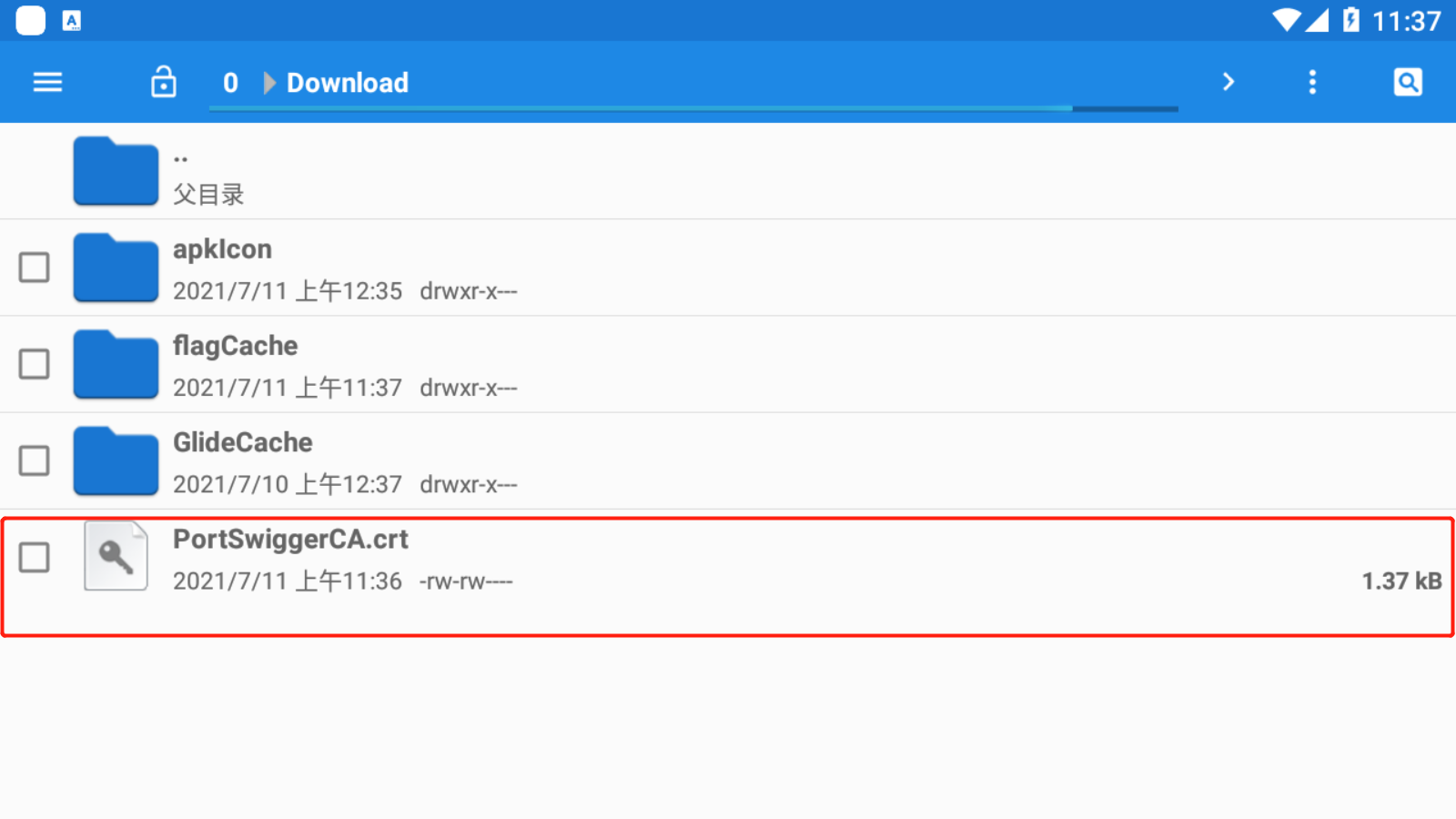The height and width of the screenshot is (819, 1456).
Task: Click the GlideCache folder icon
Action: [x=116, y=460]
